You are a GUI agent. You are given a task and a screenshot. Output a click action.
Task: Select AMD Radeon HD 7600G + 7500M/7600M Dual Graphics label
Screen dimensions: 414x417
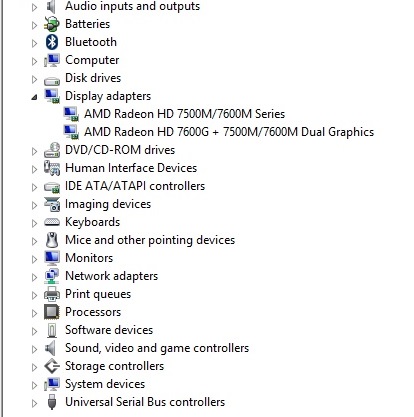(229, 132)
